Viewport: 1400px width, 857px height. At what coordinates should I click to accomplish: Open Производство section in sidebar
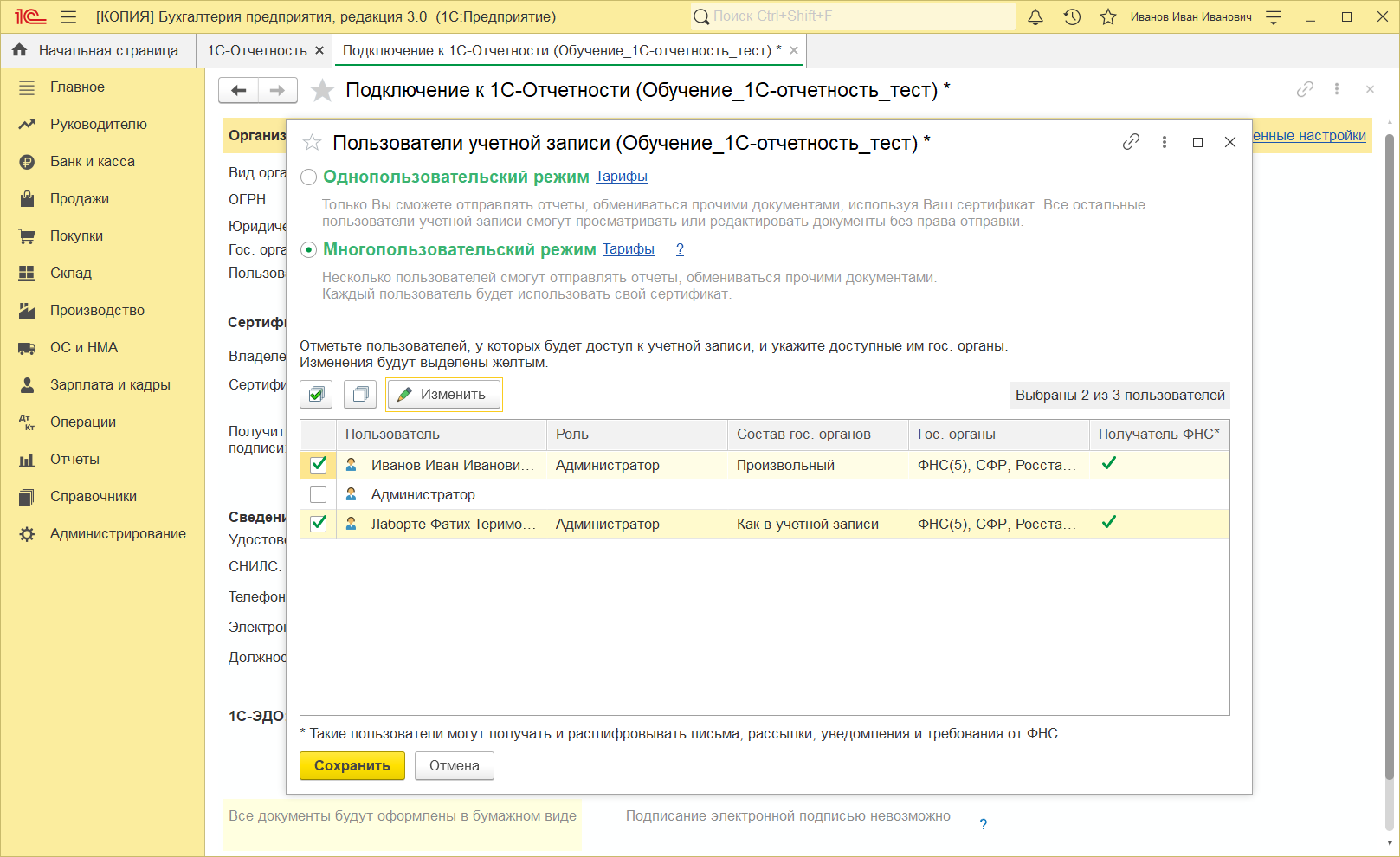(102, 311)
